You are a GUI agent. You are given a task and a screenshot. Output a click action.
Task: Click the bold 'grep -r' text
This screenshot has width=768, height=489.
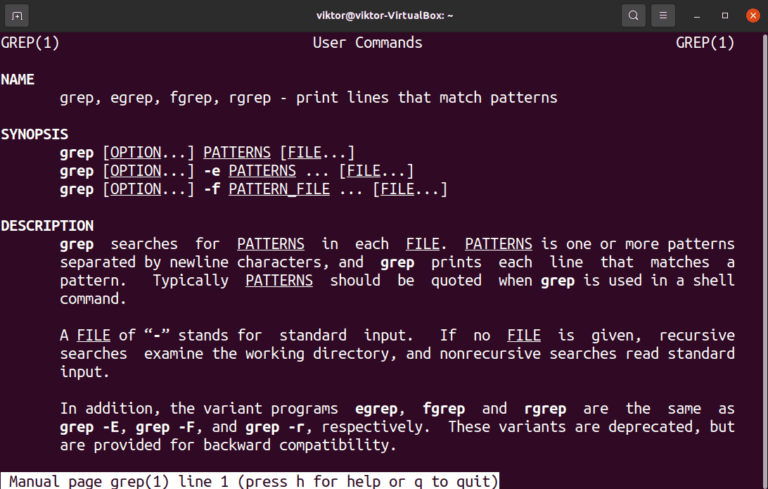[x=275, y=427]
